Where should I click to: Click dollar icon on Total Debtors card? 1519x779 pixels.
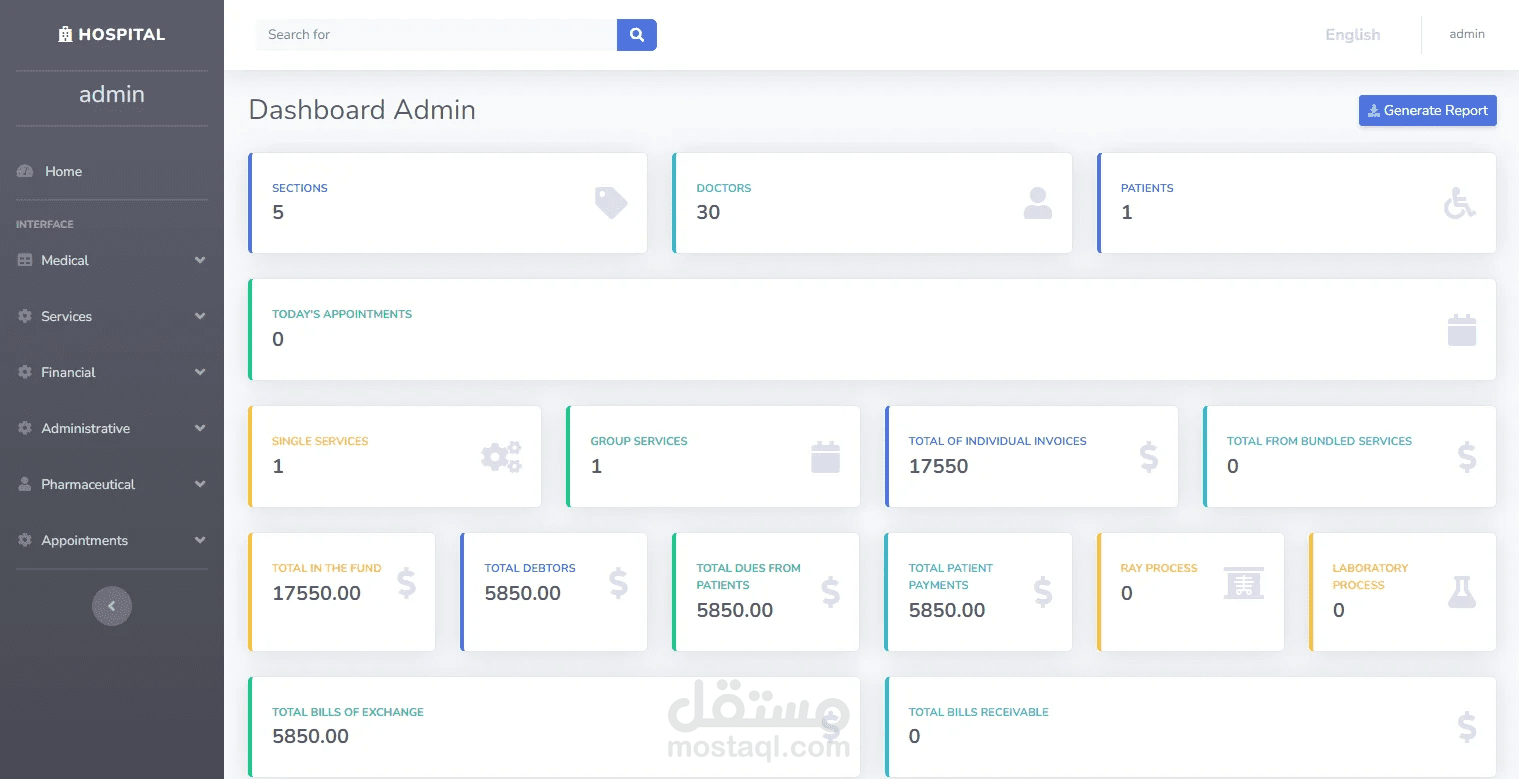click(x=618, y=583)
